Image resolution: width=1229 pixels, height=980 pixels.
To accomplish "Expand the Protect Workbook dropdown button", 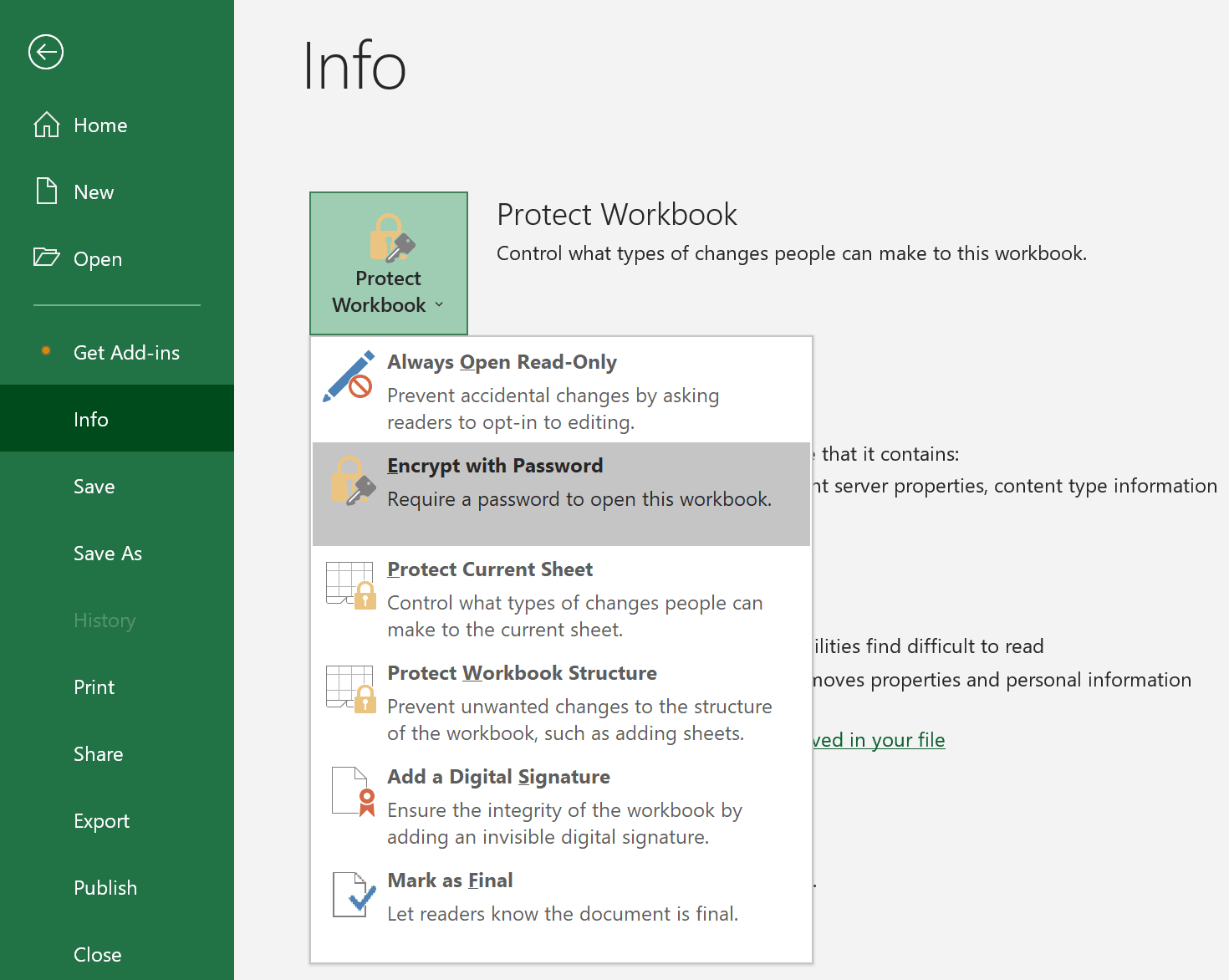I will pyautogui.click(x=389, y=263).
